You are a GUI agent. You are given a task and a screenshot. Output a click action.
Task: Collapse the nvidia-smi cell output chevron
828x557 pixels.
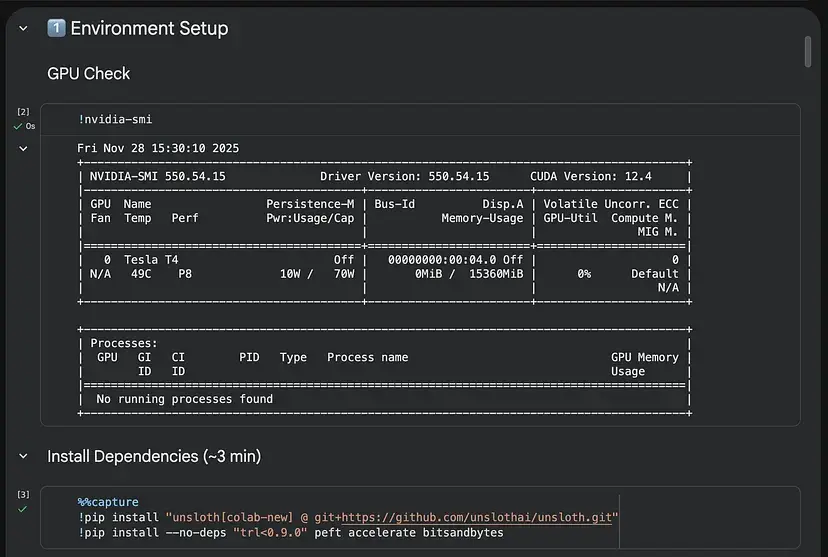click(23, 149)
